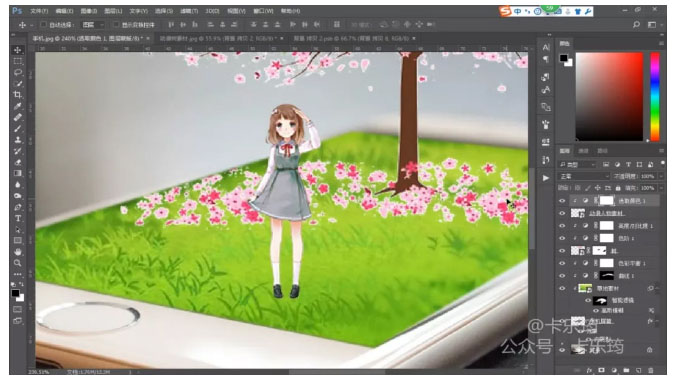Open the 滤镜(T) menu
Screen dimensions: 675x378
pyautogui.click(x=189, y=11)
